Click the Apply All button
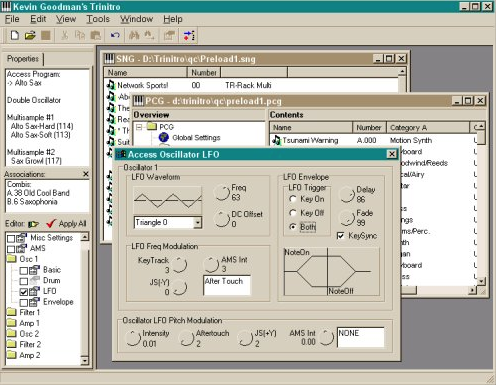 [66, 224]
